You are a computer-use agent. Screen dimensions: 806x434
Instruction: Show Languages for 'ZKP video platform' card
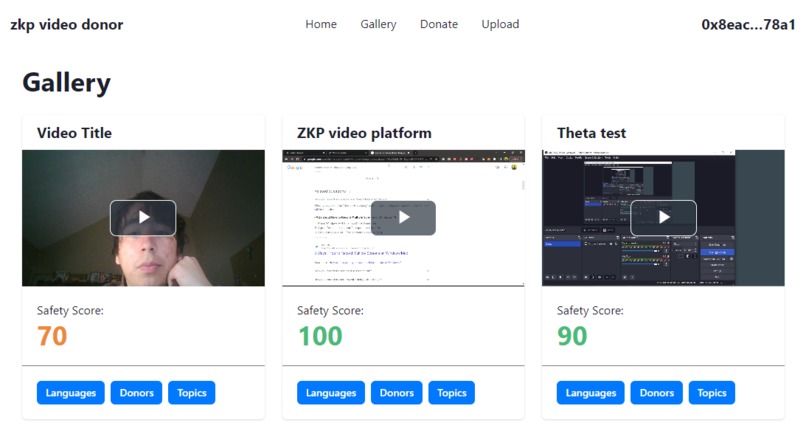point(331,393)
